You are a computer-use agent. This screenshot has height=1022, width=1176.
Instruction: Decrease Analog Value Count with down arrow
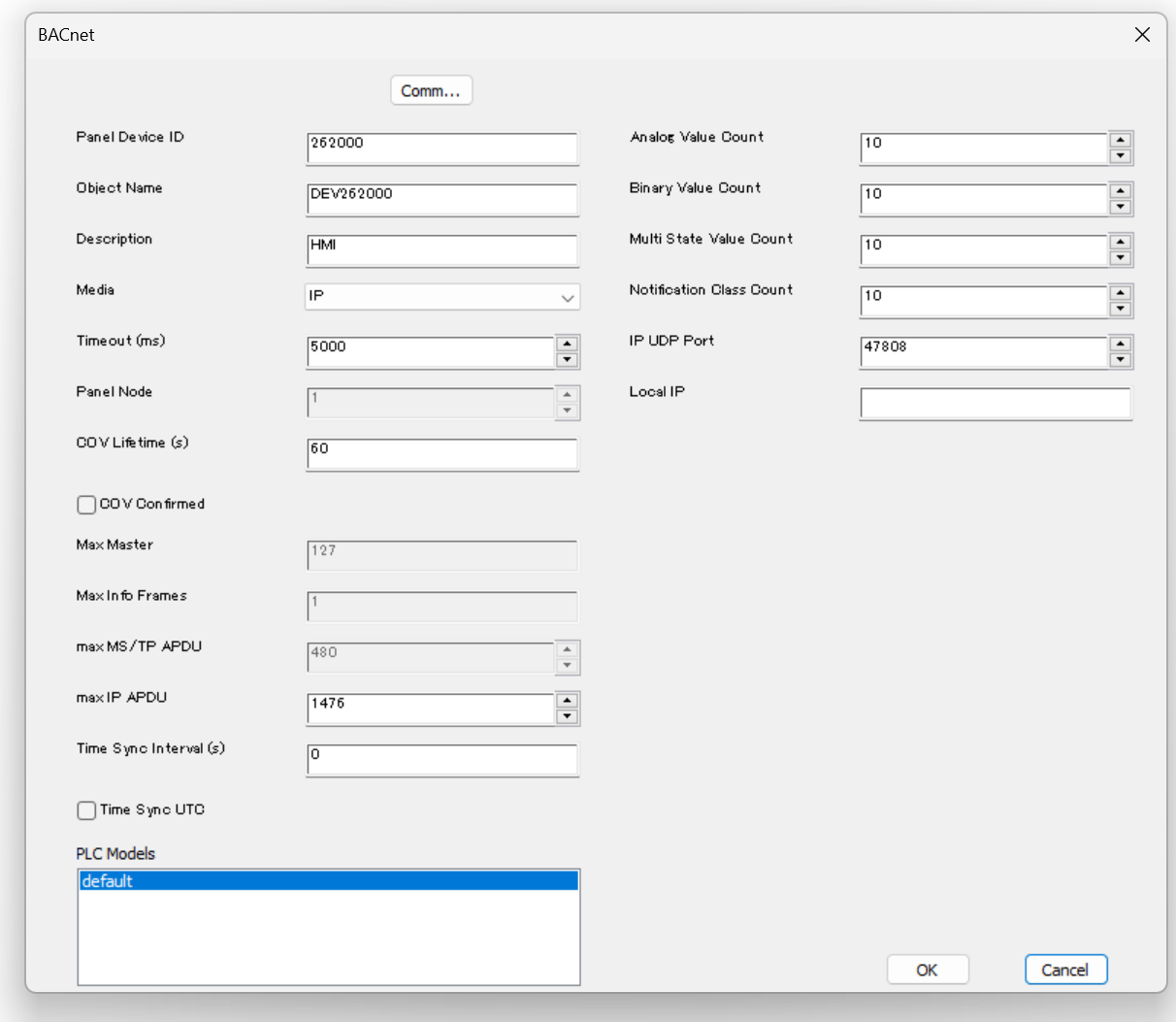[1121, 156]
